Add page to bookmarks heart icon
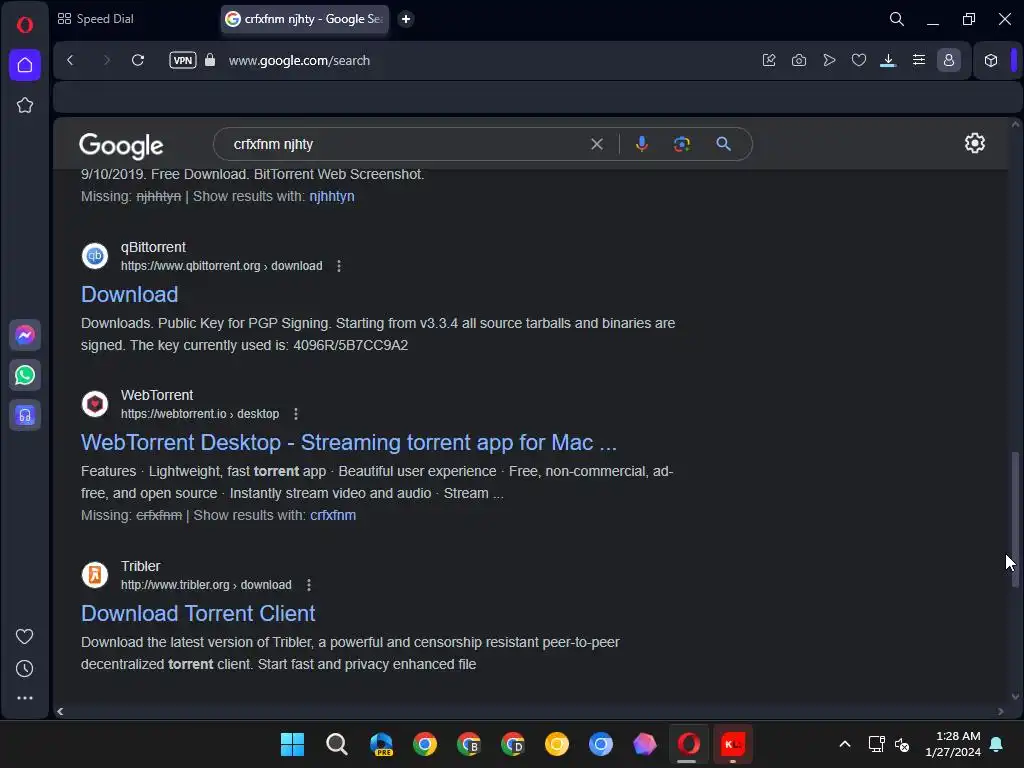This screenshot has height=768, width=1024. point(859,60)
